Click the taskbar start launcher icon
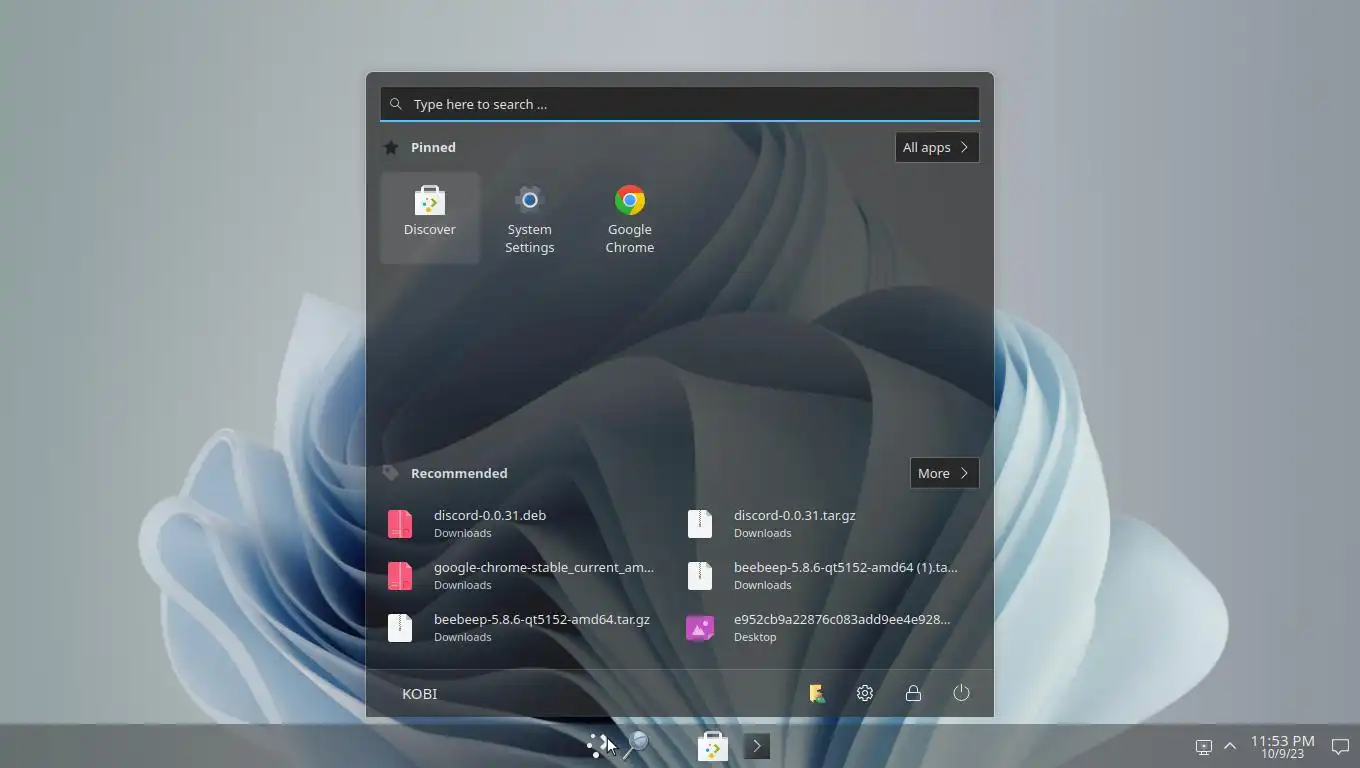Screen dimensions: 1360x768 598,745
